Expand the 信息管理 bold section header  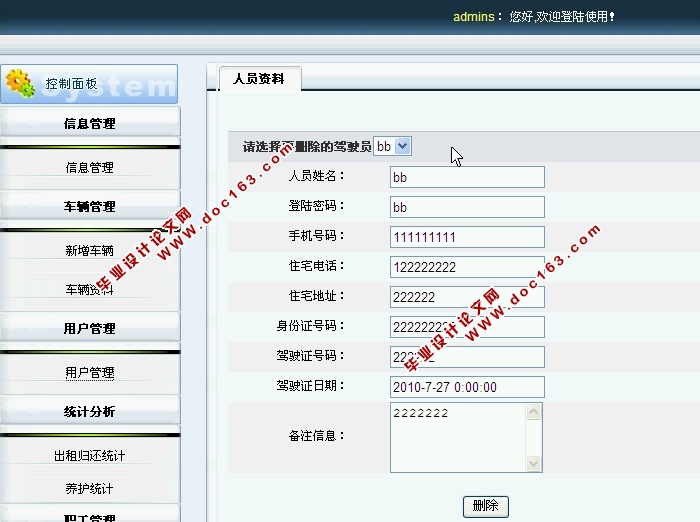click(x=90, y=123)
